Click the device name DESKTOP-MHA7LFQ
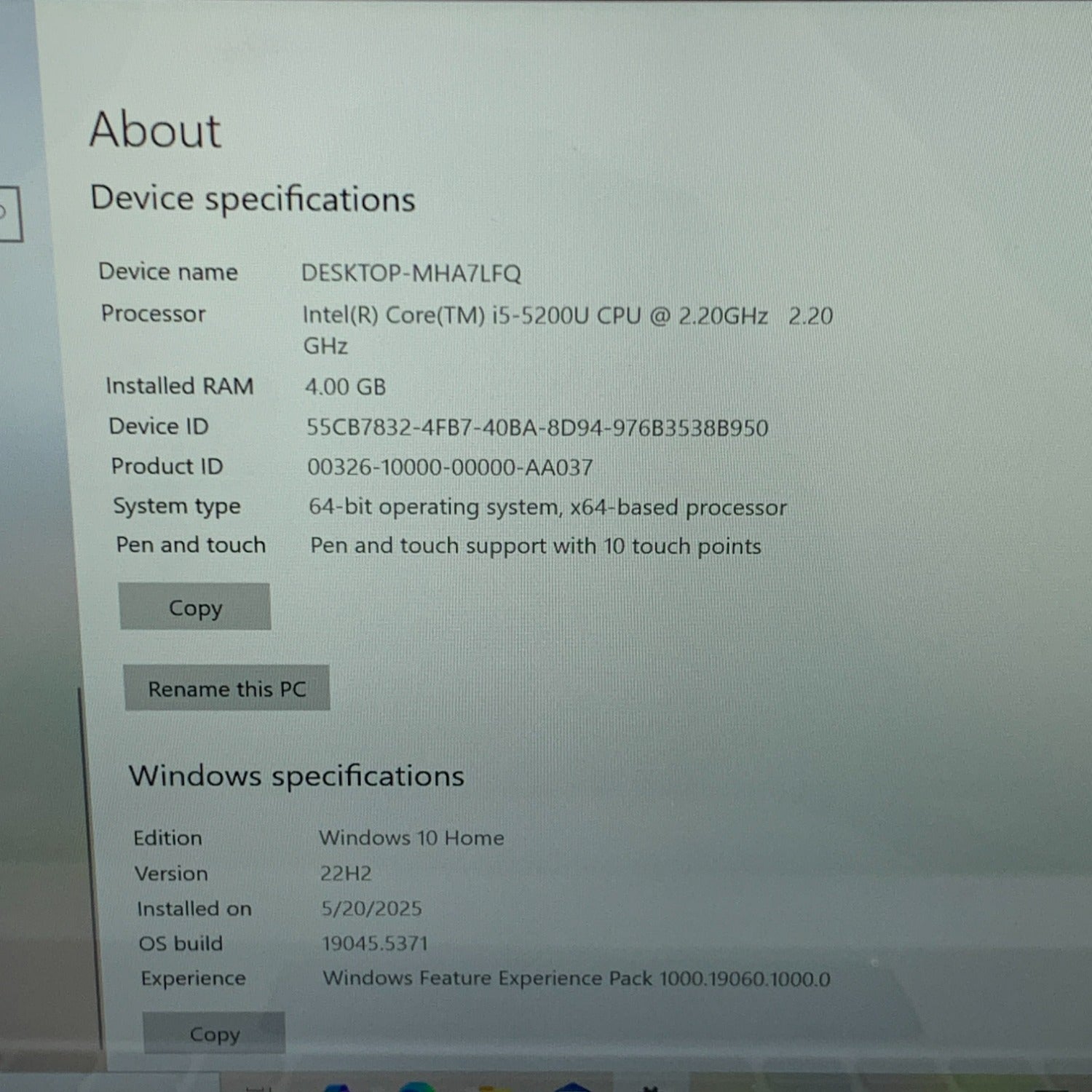This screenshot has width=1092, height=1092. [x=411, y=274]
